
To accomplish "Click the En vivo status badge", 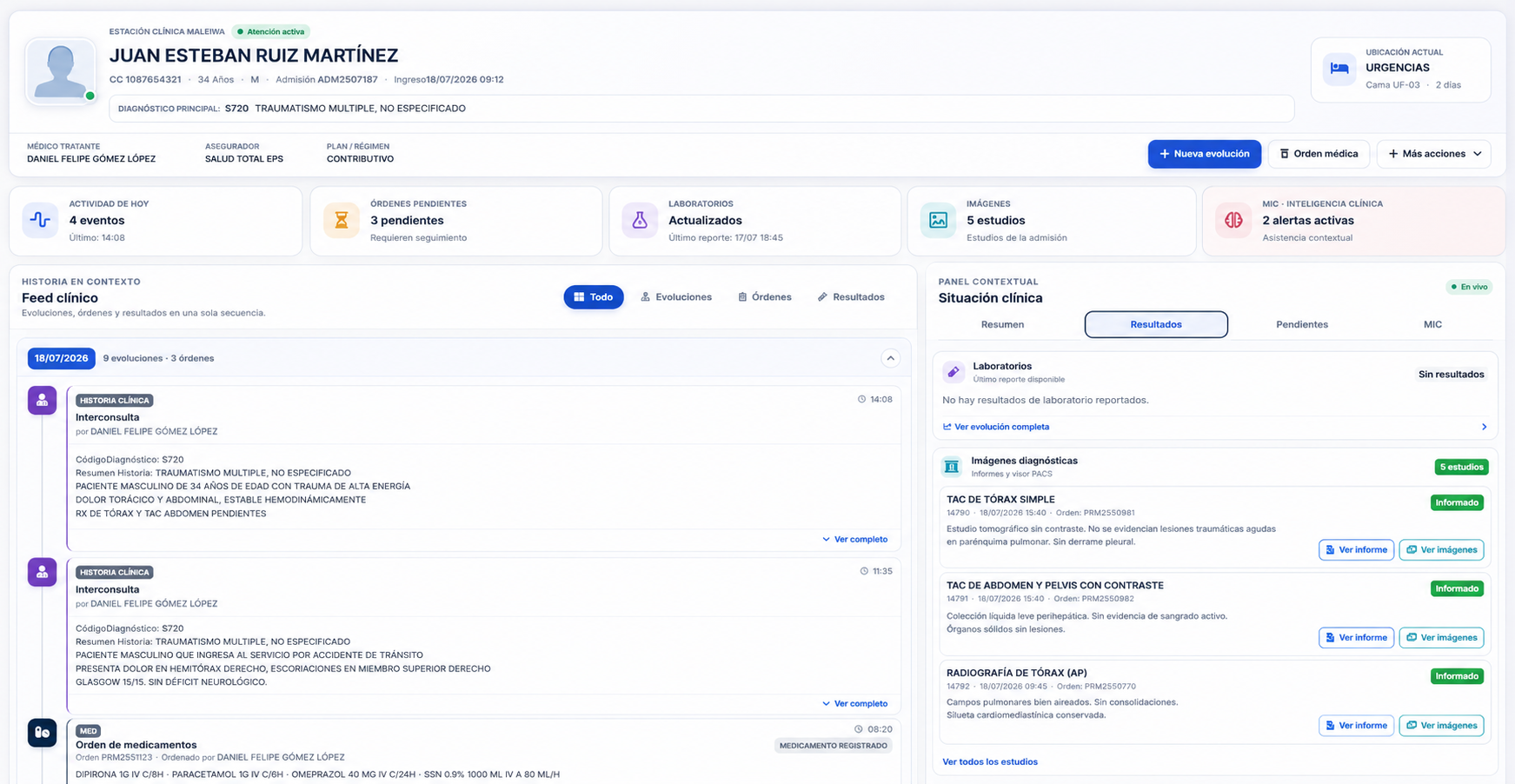I will point(1469,287).
